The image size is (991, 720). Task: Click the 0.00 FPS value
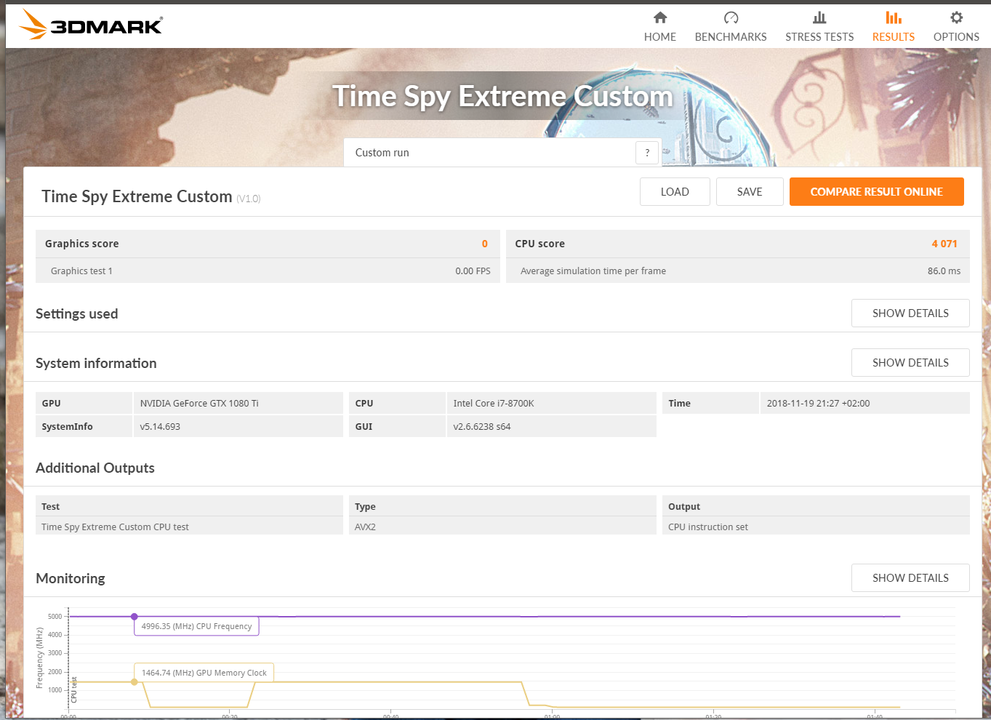(x=473, y=271)
